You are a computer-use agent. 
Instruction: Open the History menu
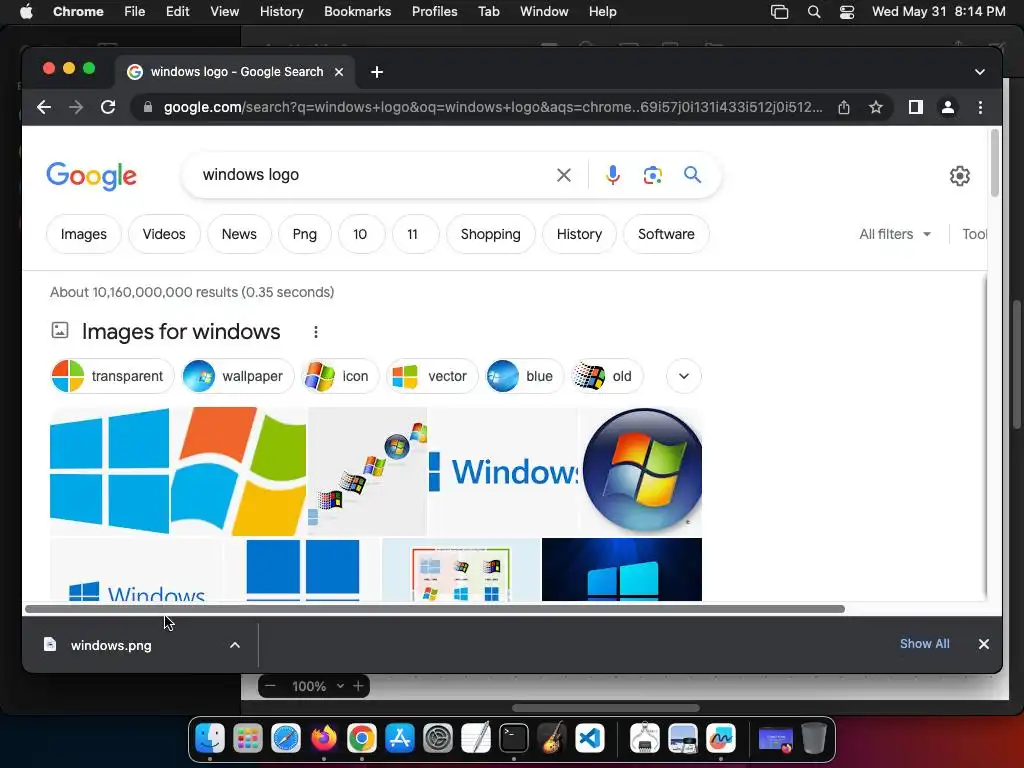click(281, 12)
